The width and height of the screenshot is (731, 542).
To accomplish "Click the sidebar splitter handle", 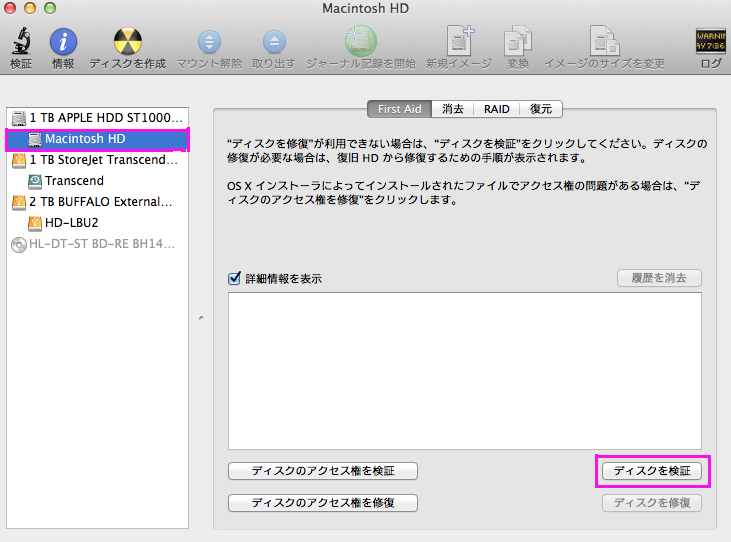I will pos(201,318).
